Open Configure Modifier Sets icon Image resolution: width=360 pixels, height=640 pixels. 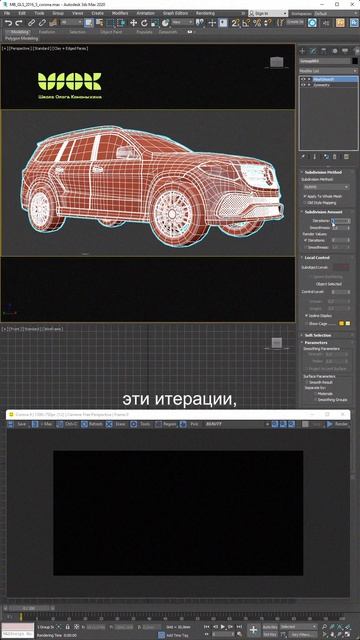(347, 156)
